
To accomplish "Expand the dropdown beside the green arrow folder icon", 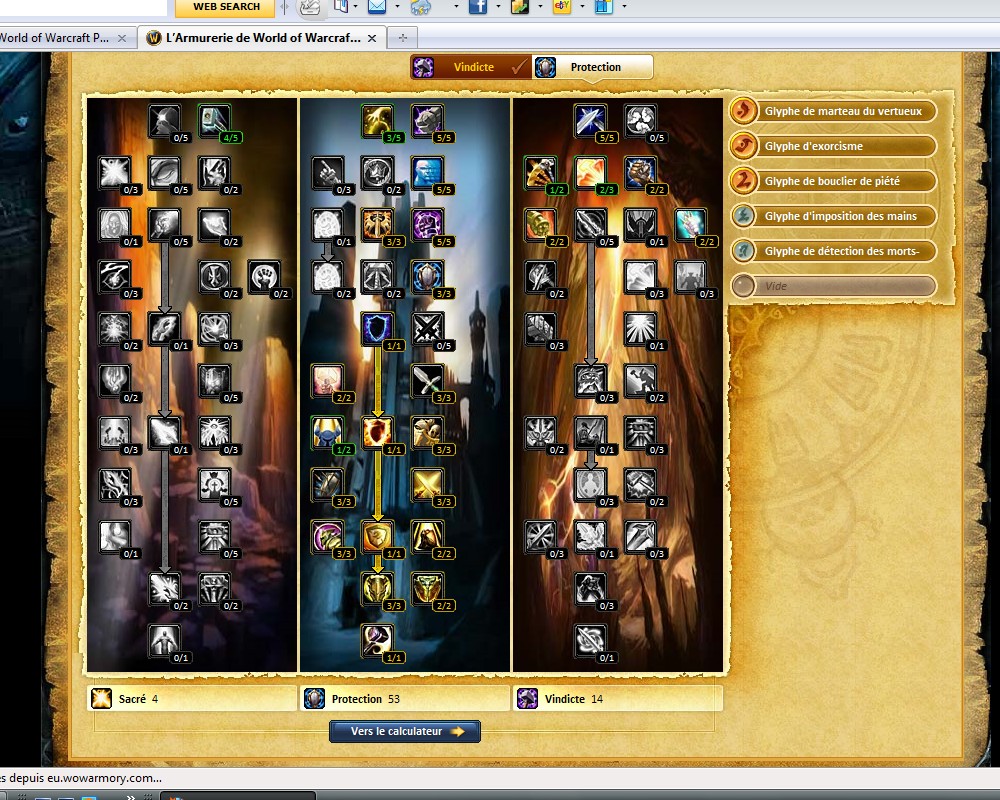I will tap(540, 7).
